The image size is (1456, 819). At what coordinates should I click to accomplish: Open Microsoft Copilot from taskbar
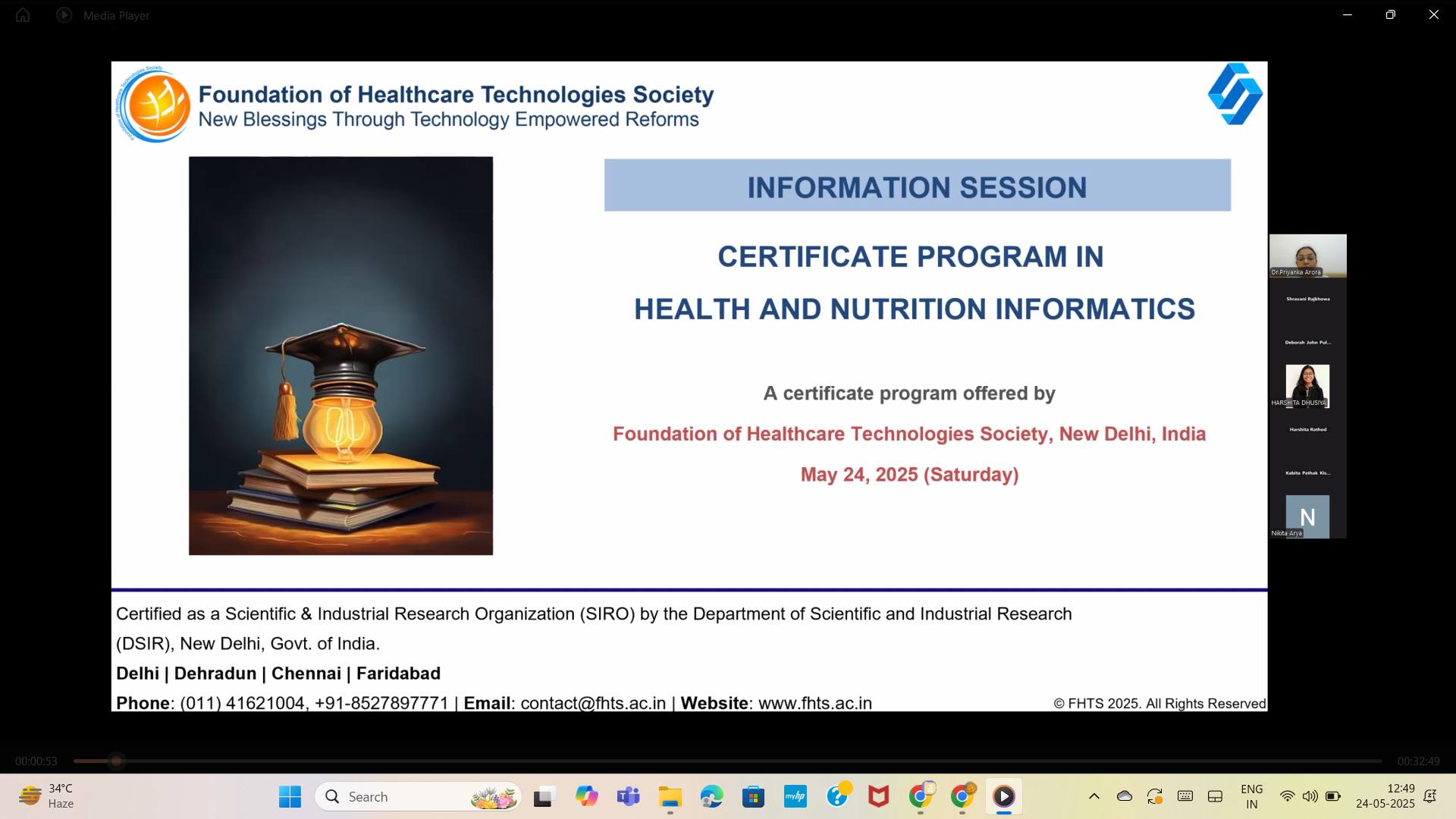point(586,796)
